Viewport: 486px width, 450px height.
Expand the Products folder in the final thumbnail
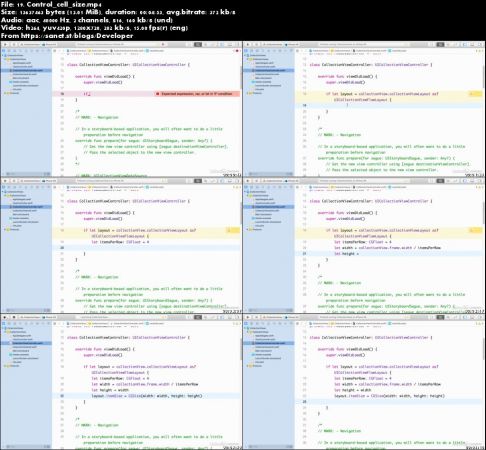tap(248, 366)
